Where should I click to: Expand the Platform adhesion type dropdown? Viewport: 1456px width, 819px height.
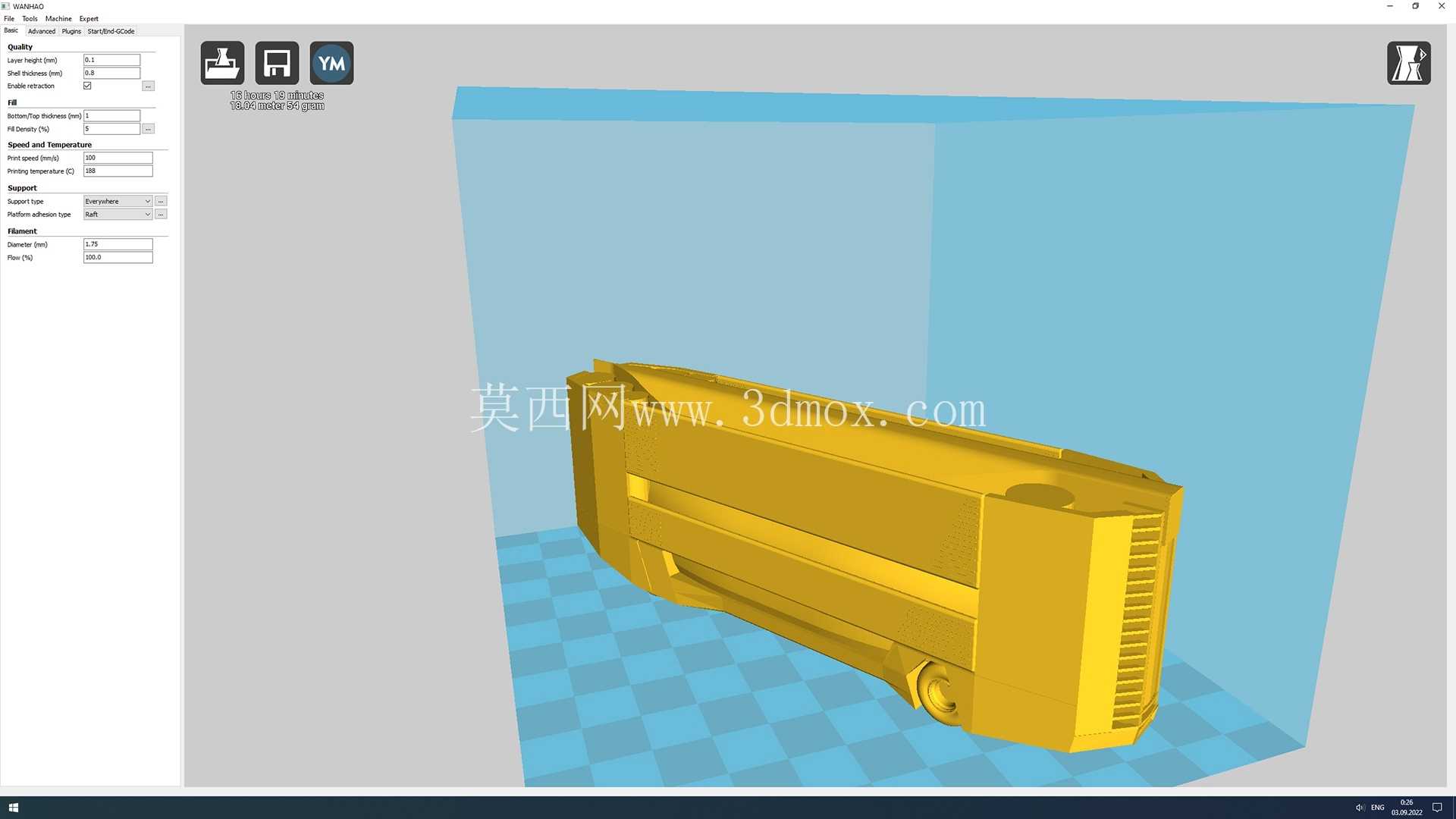tap(118, 215)
